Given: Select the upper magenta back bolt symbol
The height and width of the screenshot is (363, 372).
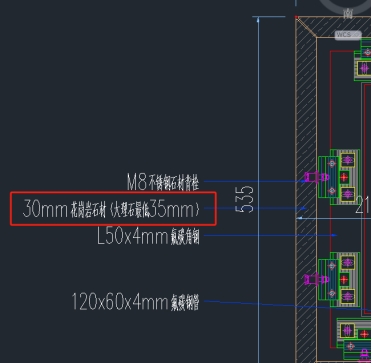Looking at the screenshot, I should coord(316,177).
